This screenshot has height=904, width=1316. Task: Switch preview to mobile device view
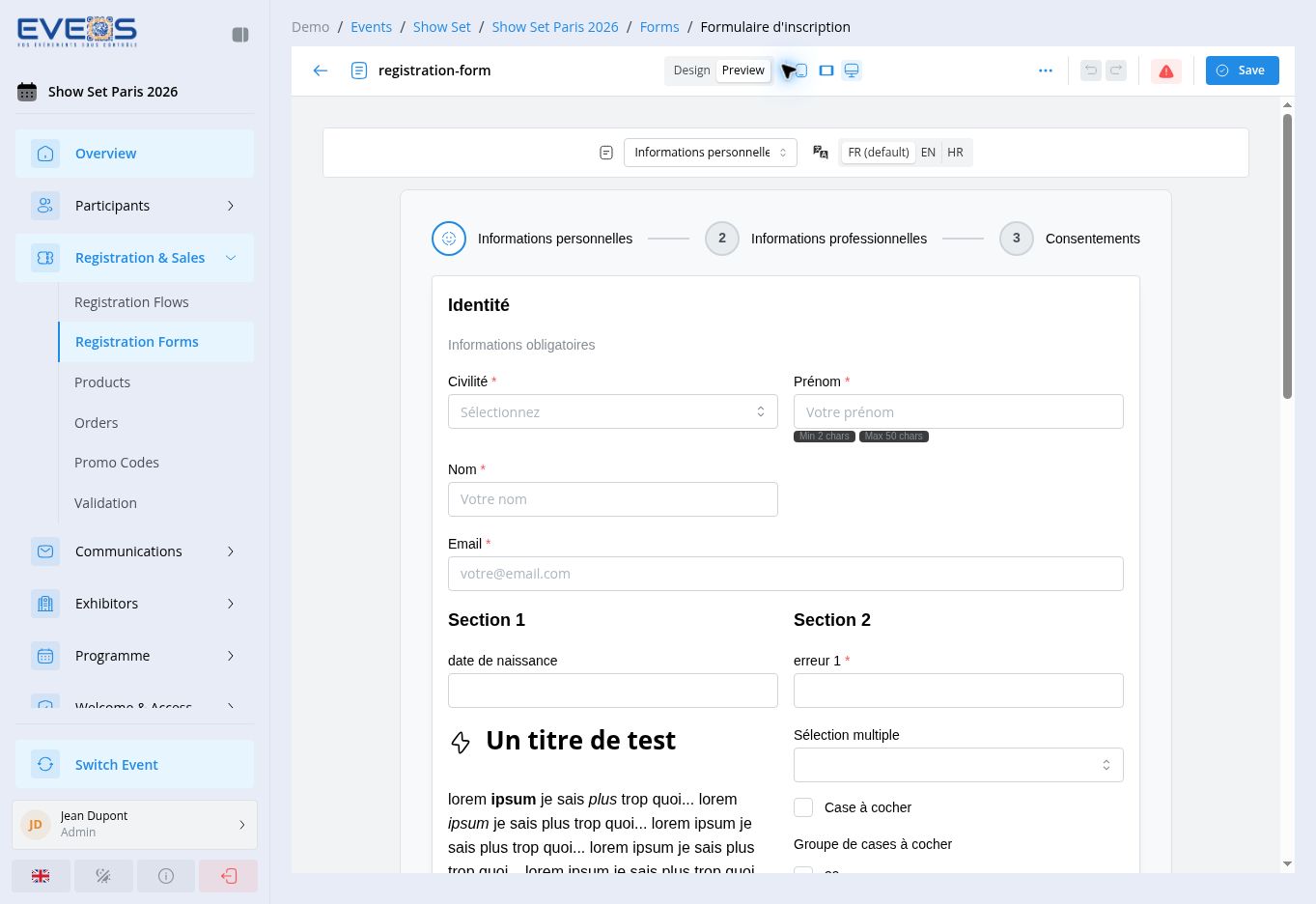click(x=800, y=71)
